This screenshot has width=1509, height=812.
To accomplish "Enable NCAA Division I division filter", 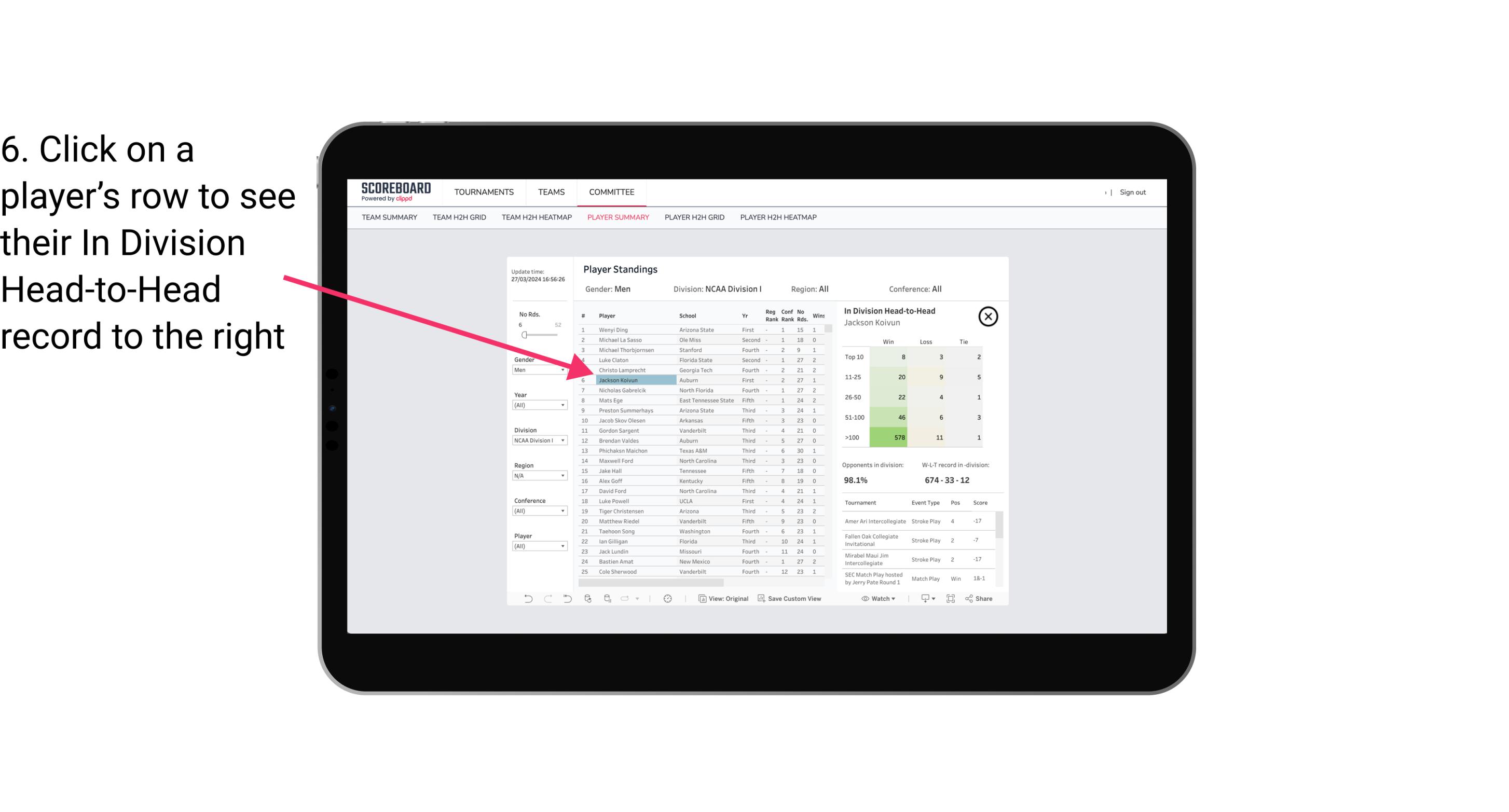I will click(x=537, y=442).
